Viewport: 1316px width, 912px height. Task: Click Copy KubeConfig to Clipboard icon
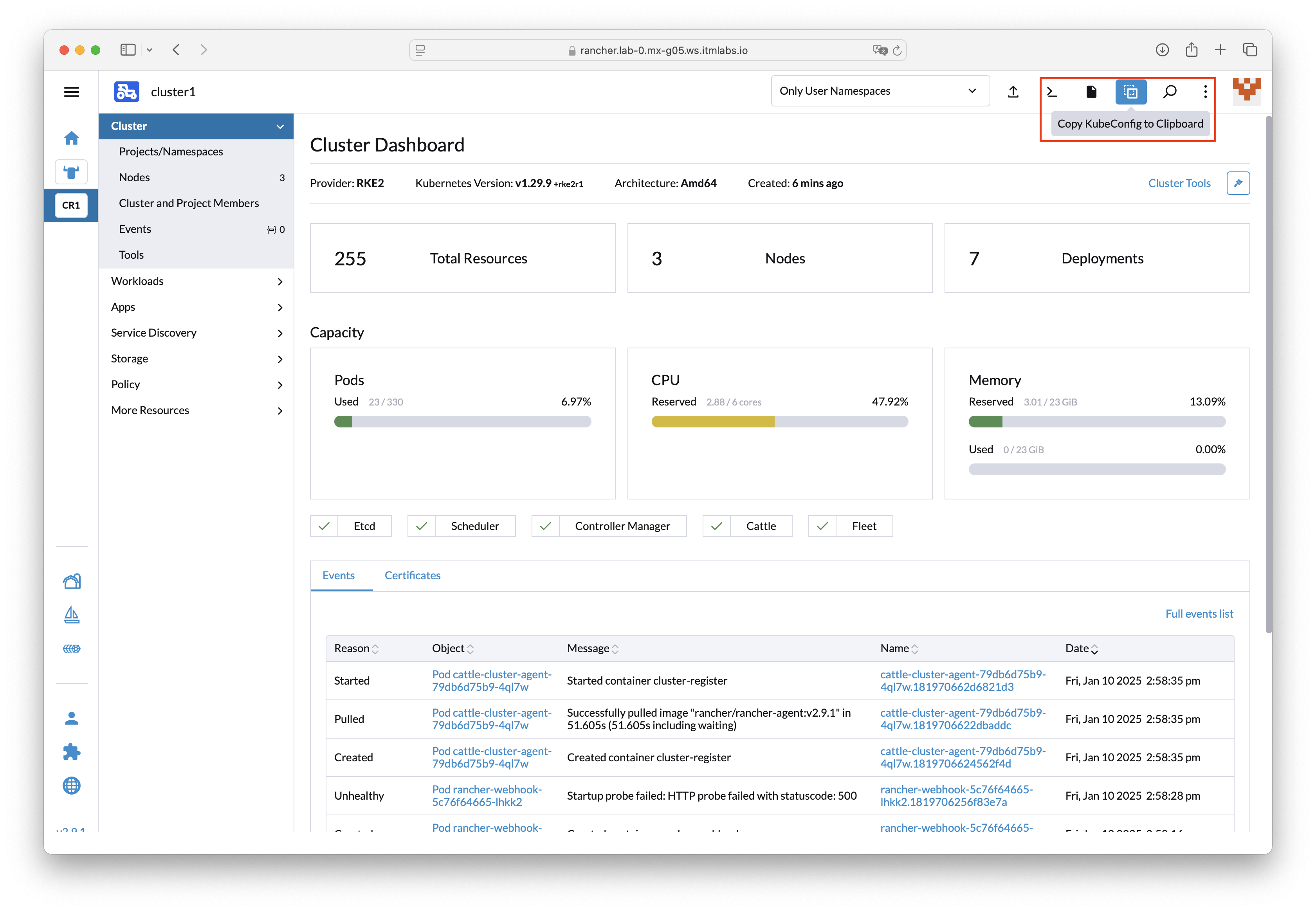(1130, 92)
